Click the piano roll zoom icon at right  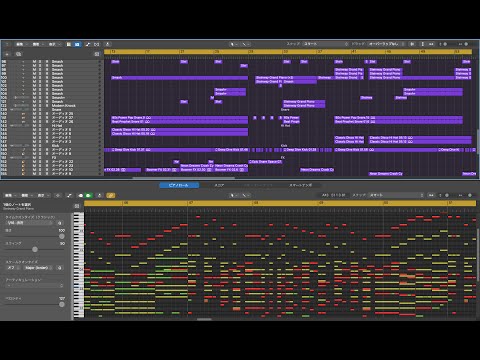[x=431, y=195]
